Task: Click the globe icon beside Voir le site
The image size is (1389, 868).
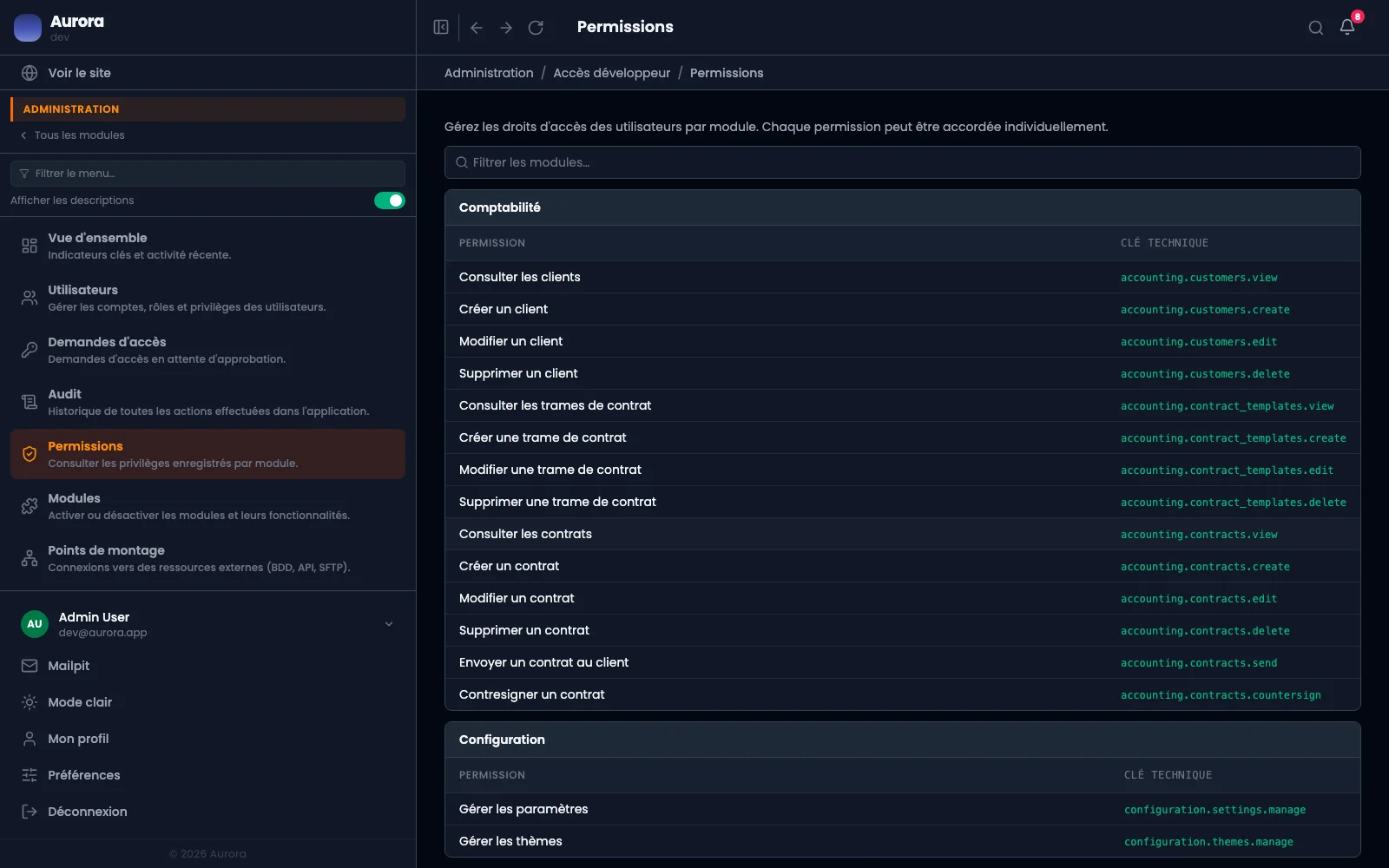Action: [30, 73]
